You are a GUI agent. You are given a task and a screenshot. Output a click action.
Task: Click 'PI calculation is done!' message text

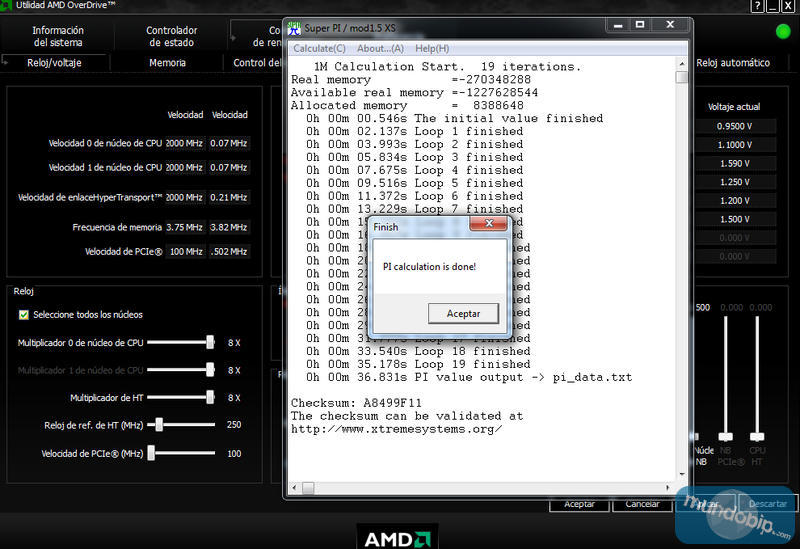coord(429,267)
